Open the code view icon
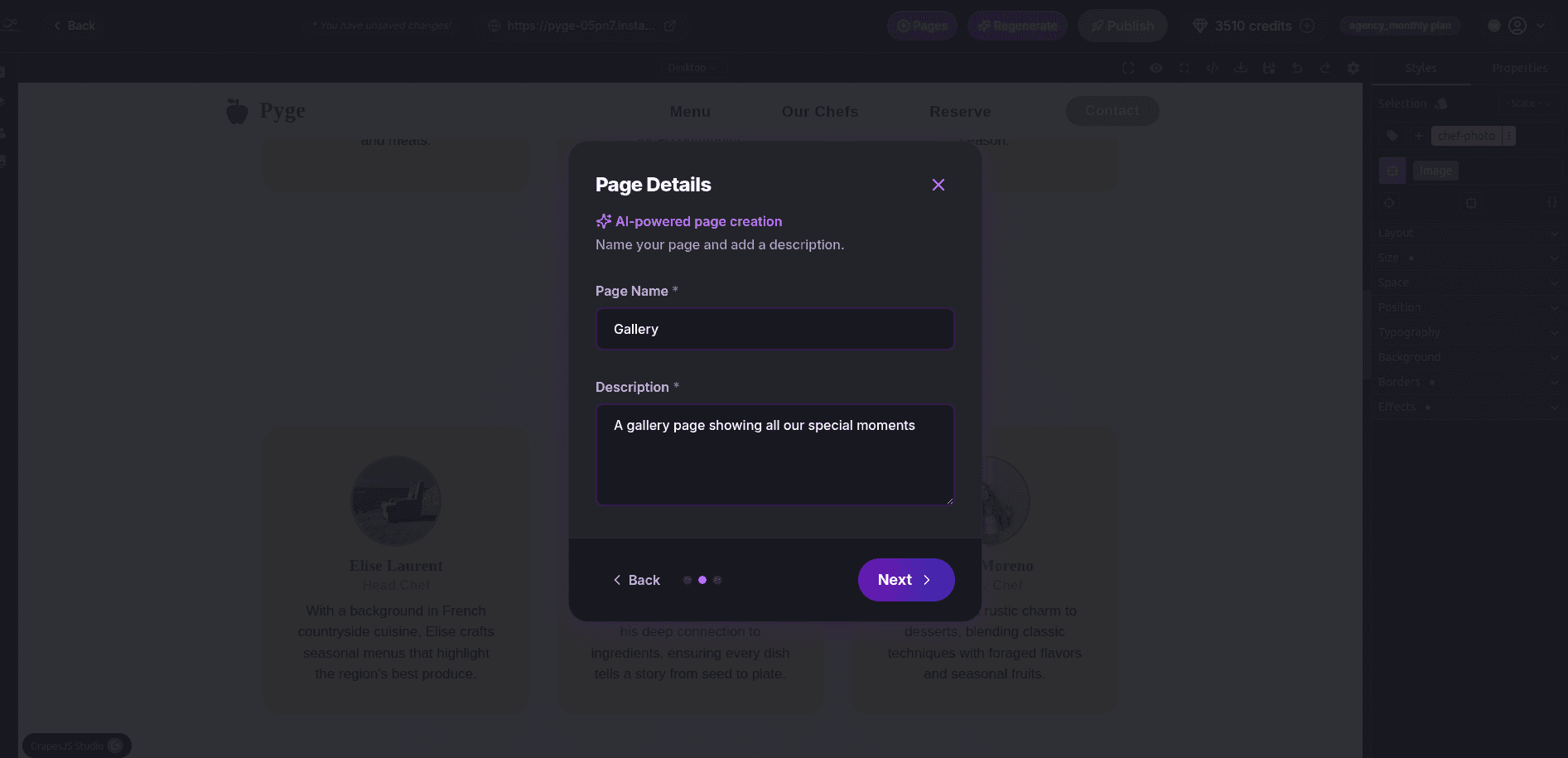The width and height of the screenshot is (1568, 758). tap(1212, 68)
